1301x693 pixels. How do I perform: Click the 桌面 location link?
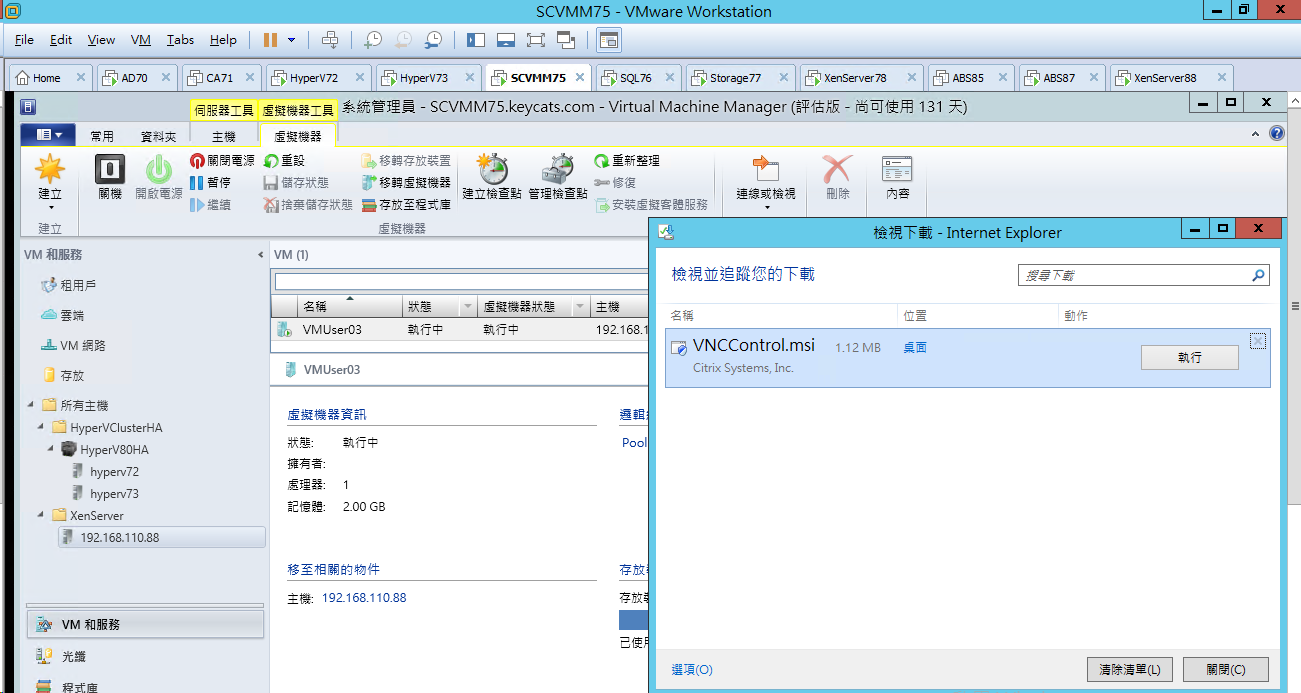915,348
